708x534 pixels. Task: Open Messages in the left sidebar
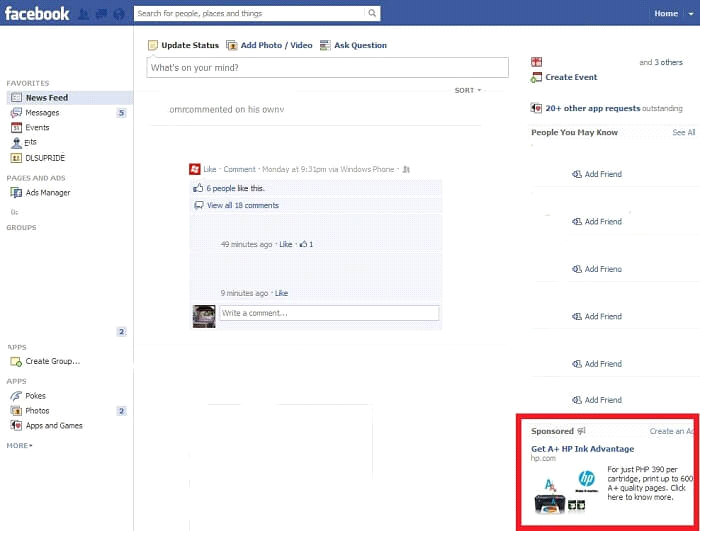pos(42,113)
